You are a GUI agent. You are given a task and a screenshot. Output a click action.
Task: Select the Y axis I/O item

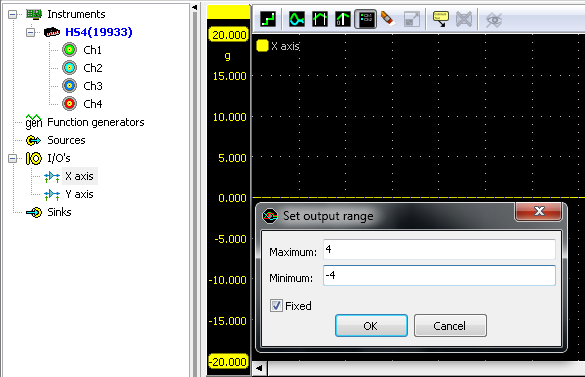79,194
